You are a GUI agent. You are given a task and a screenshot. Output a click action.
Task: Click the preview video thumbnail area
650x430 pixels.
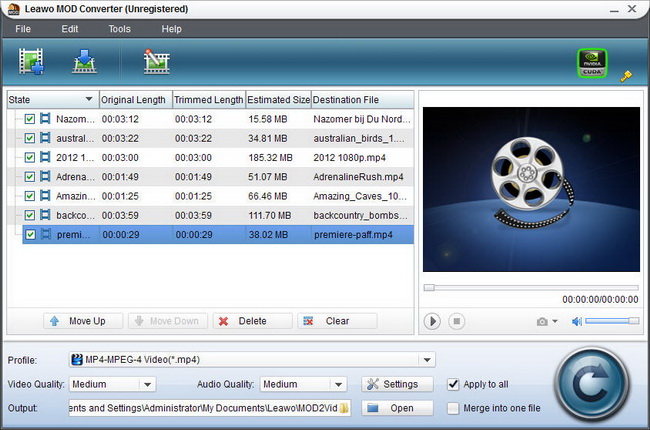[x=531, y=189]
